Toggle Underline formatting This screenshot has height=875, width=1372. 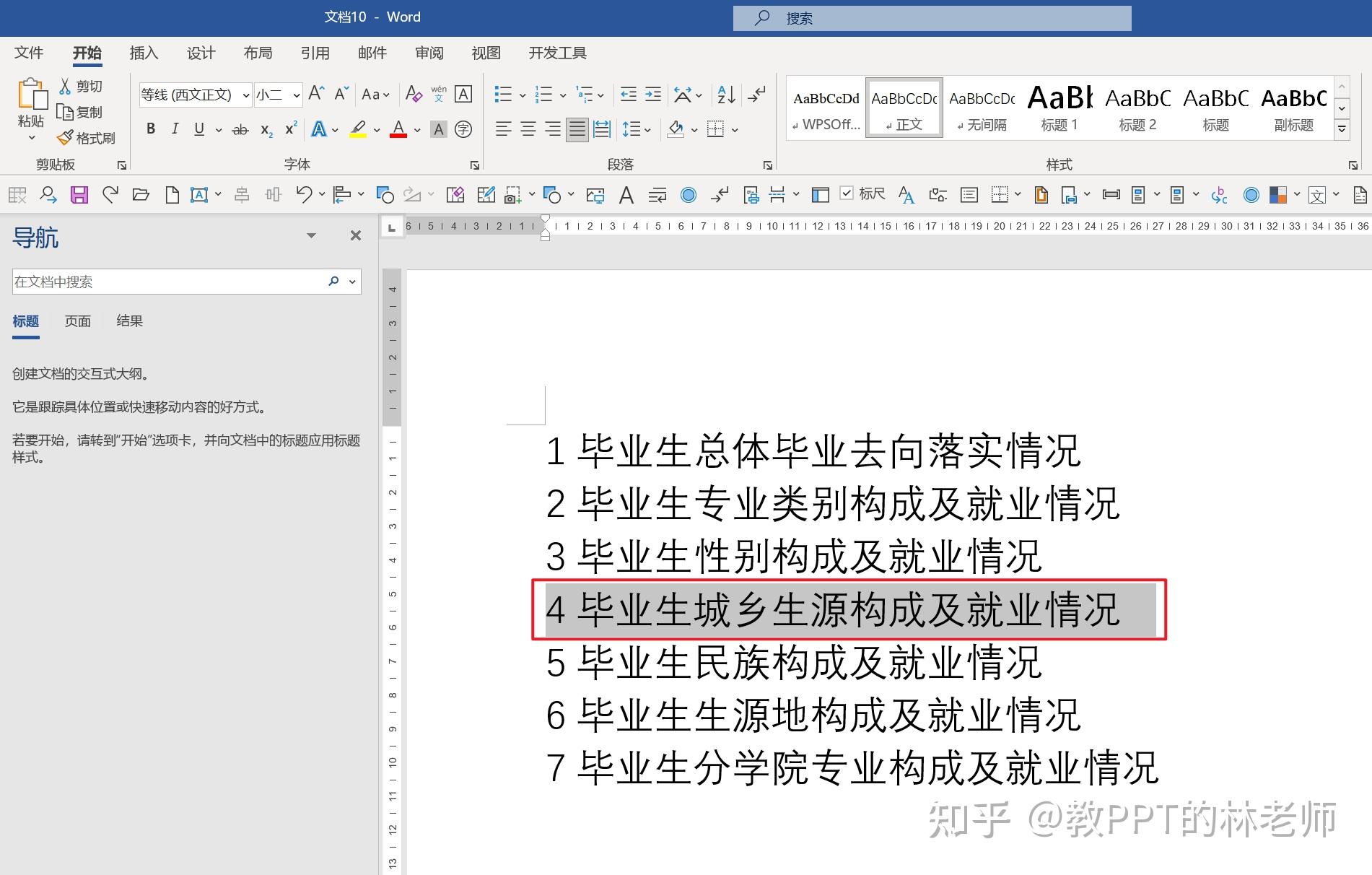(199, 129)
